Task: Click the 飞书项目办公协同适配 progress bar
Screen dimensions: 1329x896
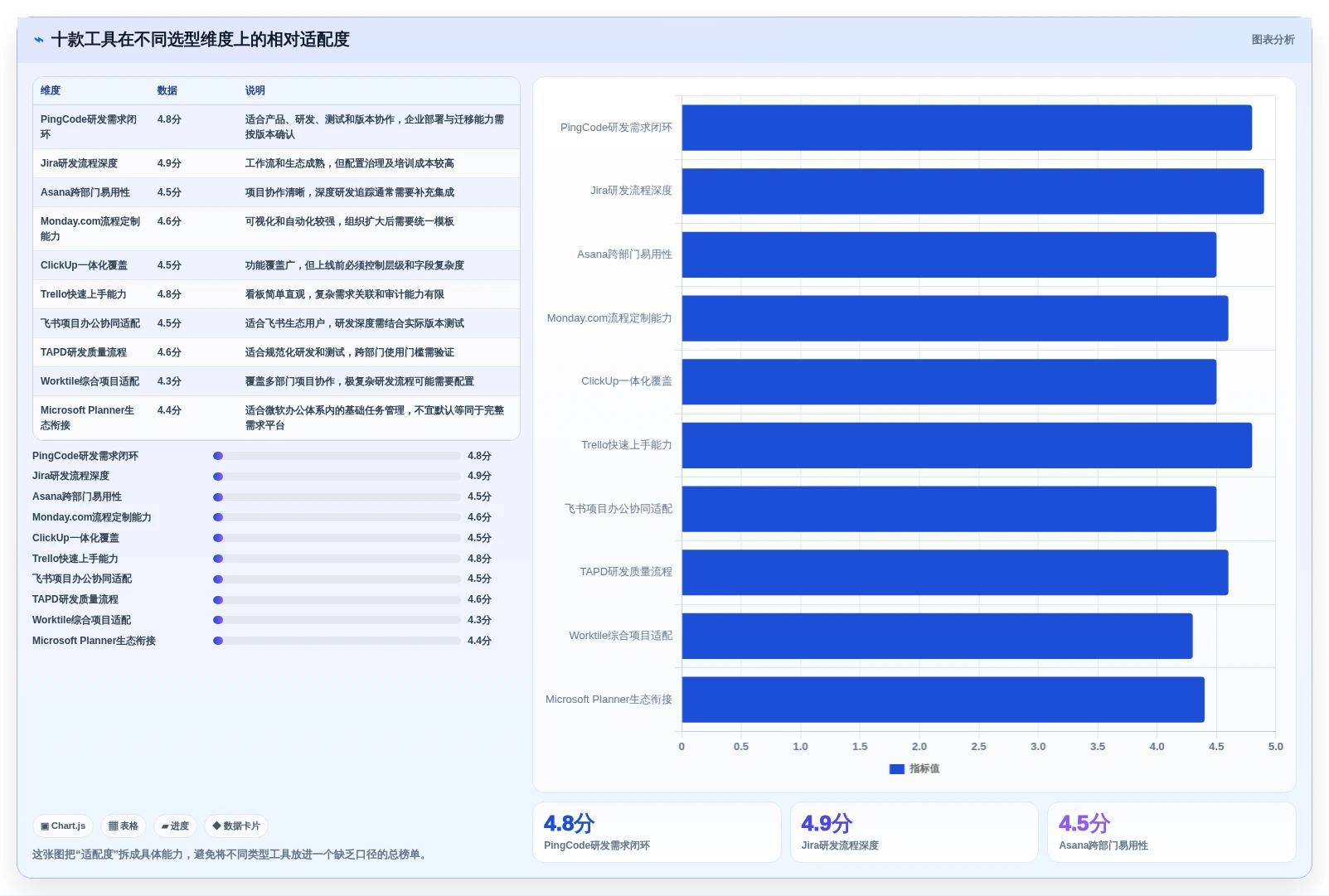Action: pos(337,579)
